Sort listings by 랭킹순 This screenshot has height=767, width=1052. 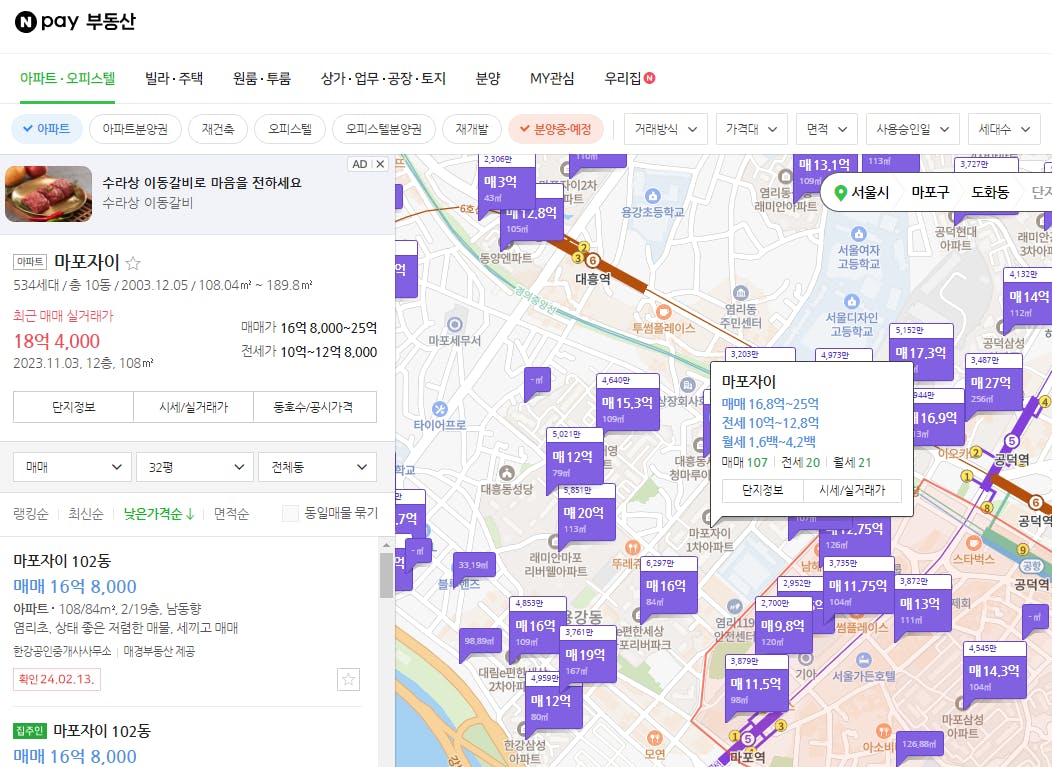[31, 514]
